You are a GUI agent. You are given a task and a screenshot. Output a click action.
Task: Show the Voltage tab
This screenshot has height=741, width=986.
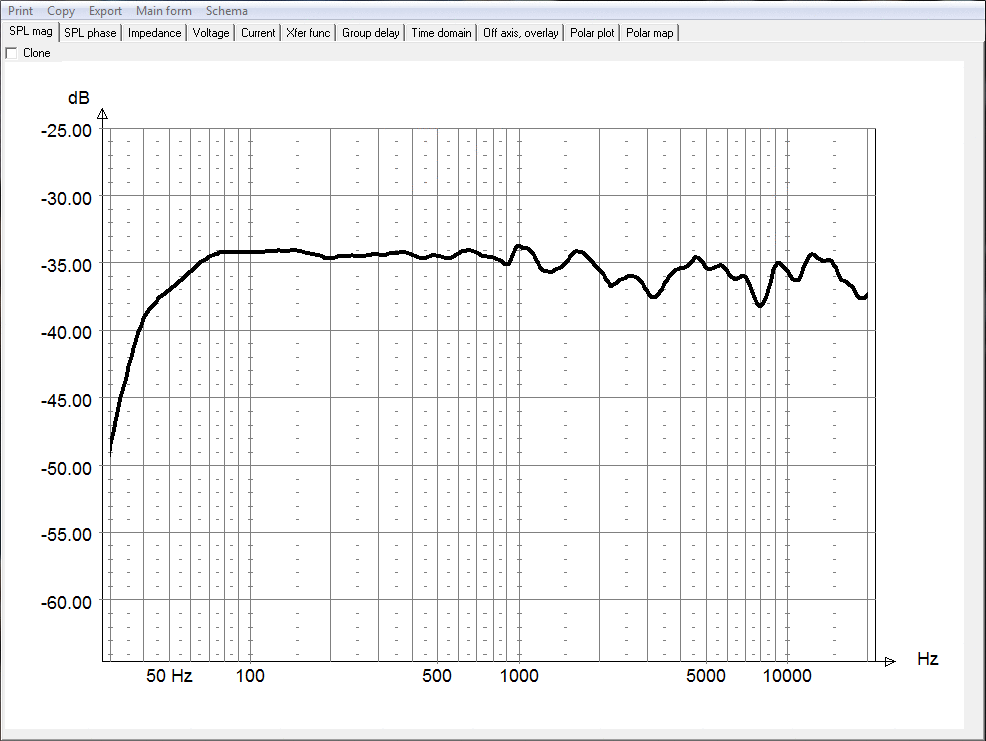(211, 33)
